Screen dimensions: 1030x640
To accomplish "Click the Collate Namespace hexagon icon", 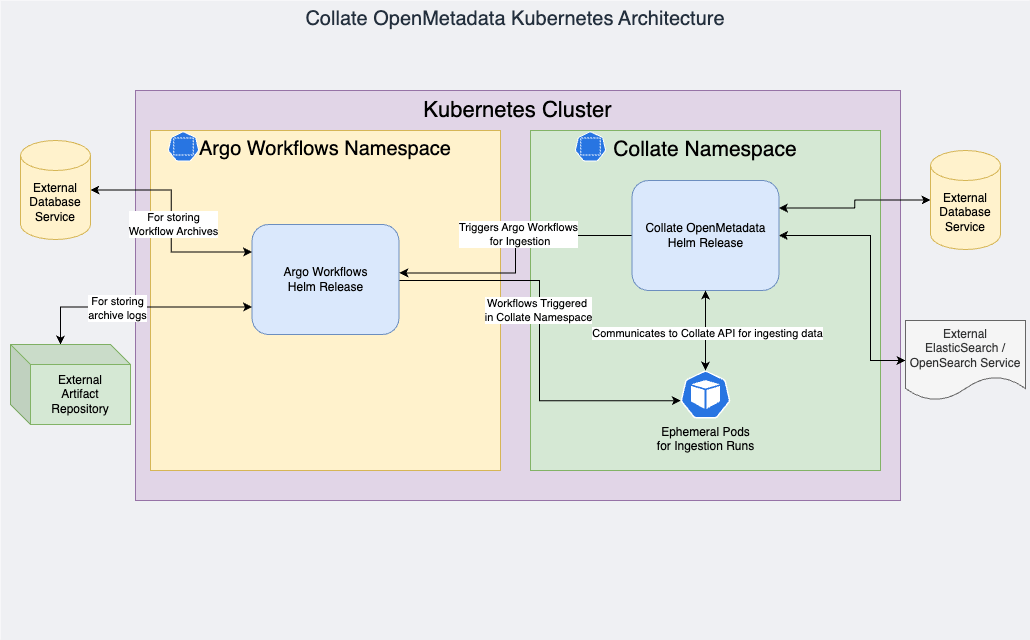I will click(x=590, y=147).
